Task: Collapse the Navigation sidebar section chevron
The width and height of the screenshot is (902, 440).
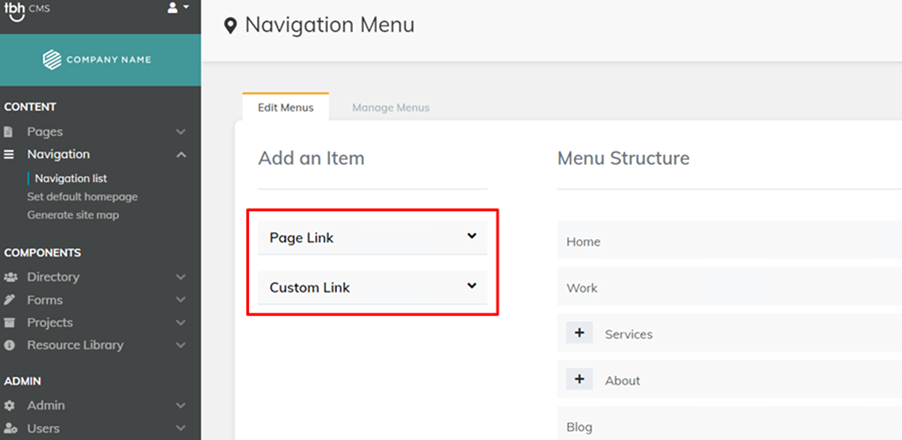Action: point(181,155)
